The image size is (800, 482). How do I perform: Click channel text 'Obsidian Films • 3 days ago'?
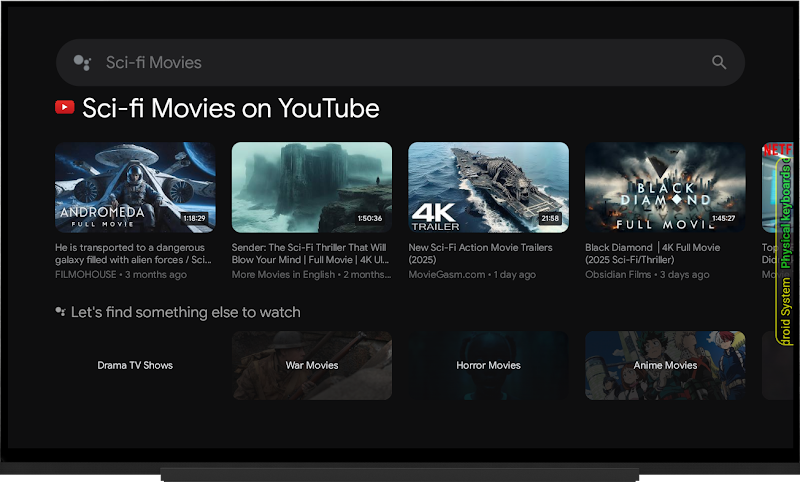[647, 274]
